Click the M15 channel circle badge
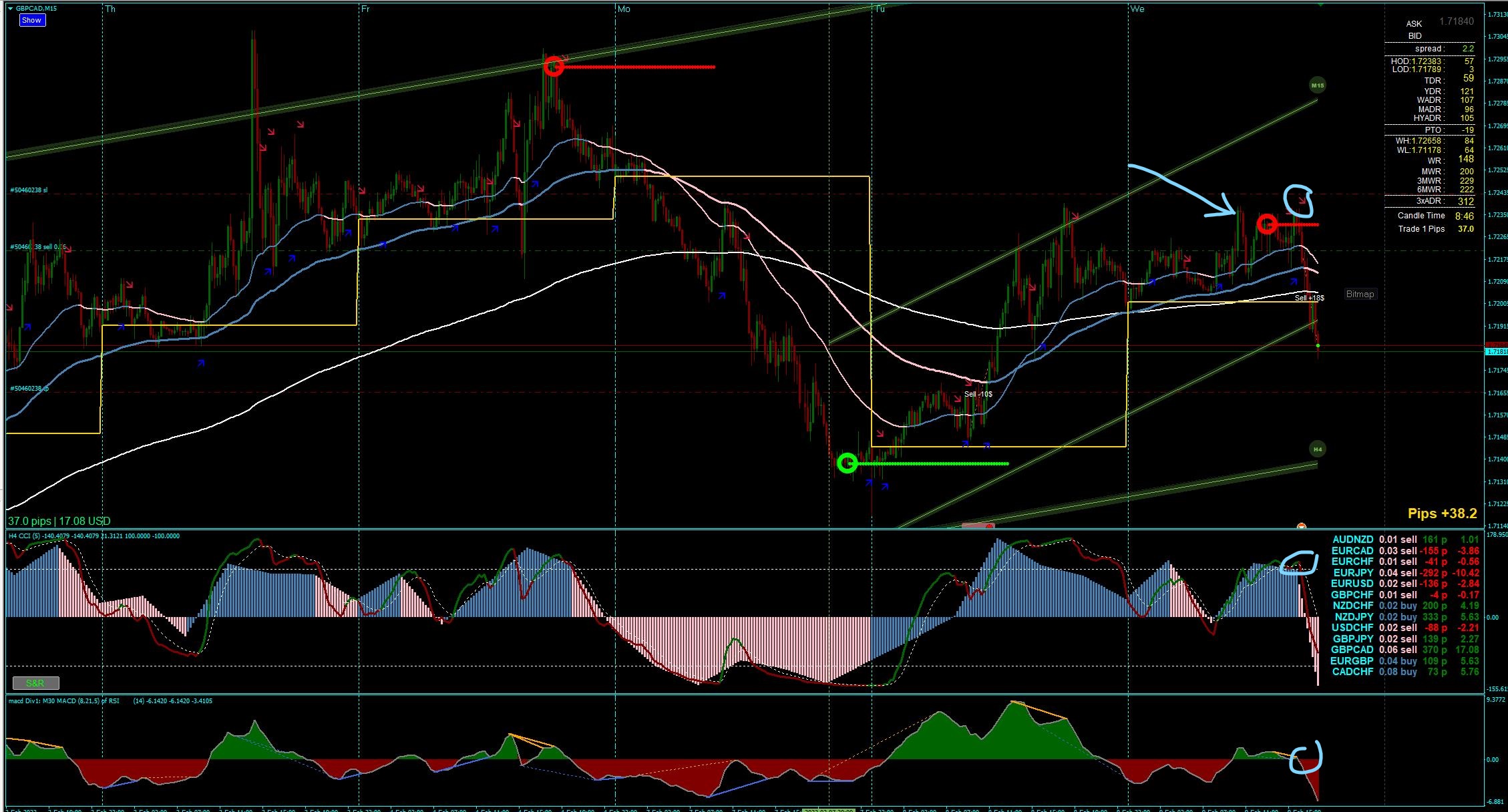The height and width of the screenshot is (812, 1508). click(x=1317, y=85)
